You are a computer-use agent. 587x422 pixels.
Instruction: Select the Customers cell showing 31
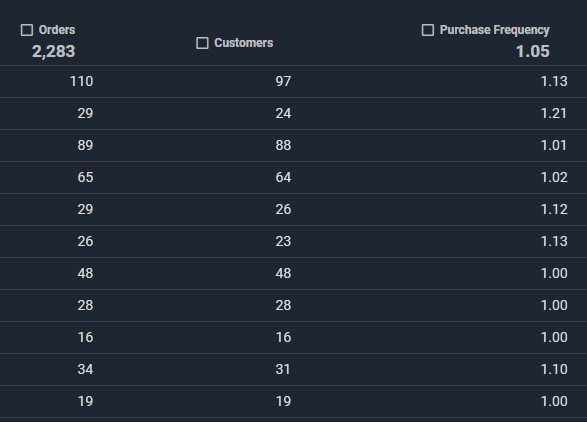coord(283,370)
